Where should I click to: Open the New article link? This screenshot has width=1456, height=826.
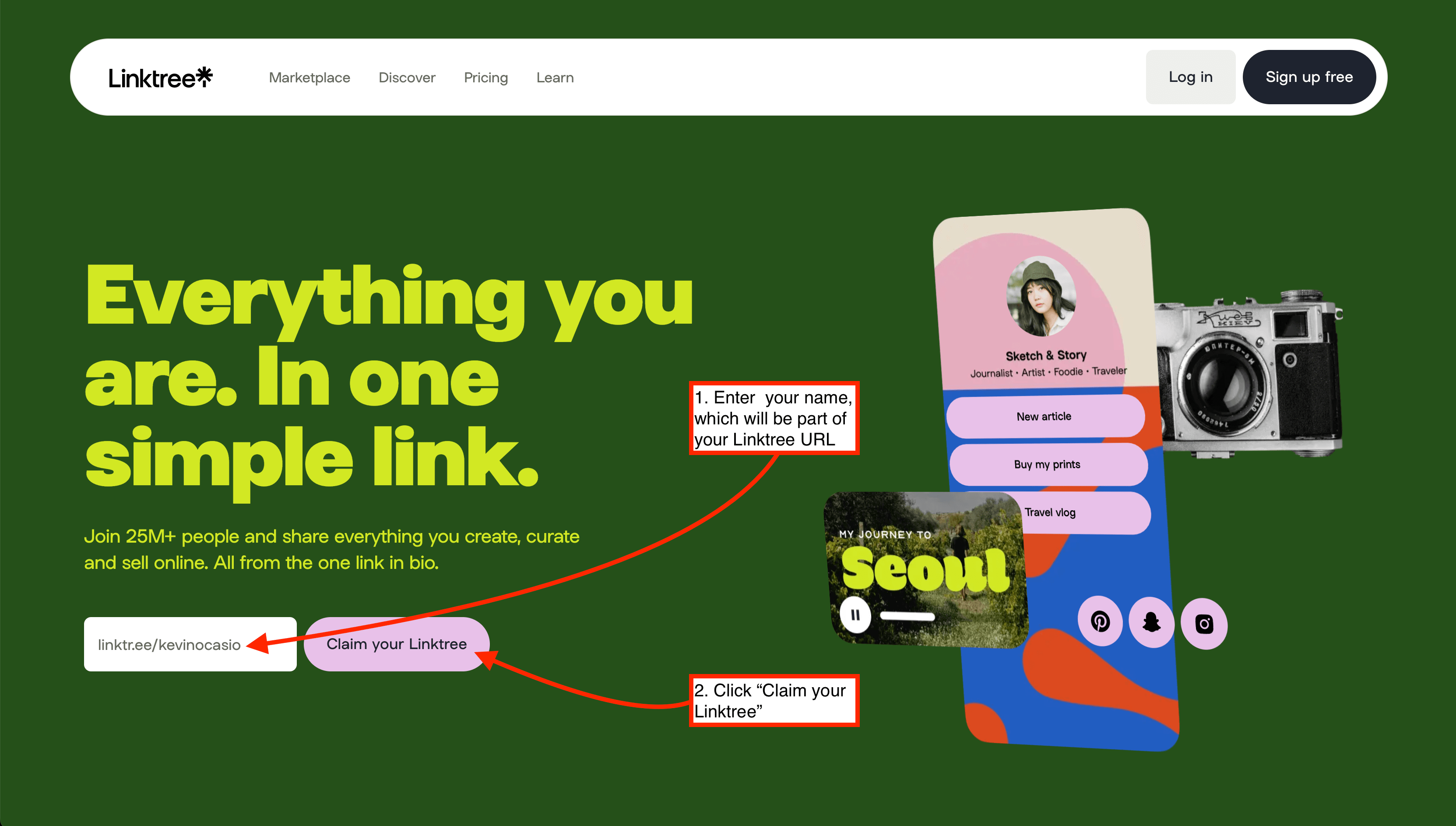tap(1045, 417)
